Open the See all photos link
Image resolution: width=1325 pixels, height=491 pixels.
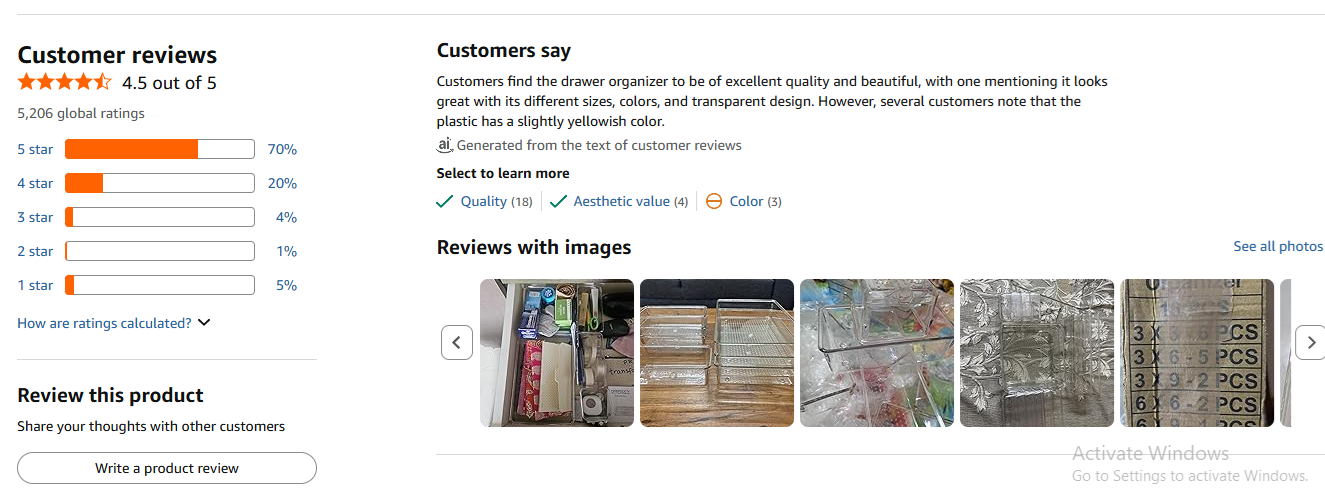point(1277,246)
